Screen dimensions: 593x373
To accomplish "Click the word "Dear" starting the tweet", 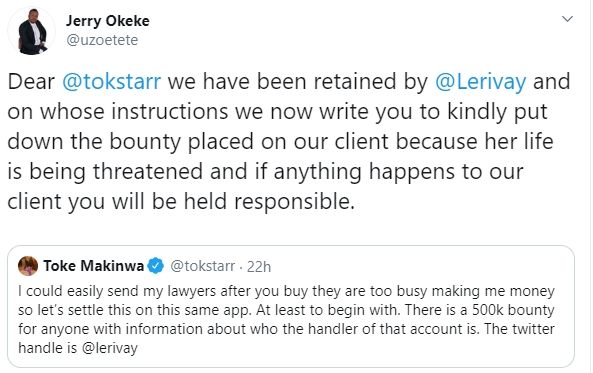I will click(31, 82).
